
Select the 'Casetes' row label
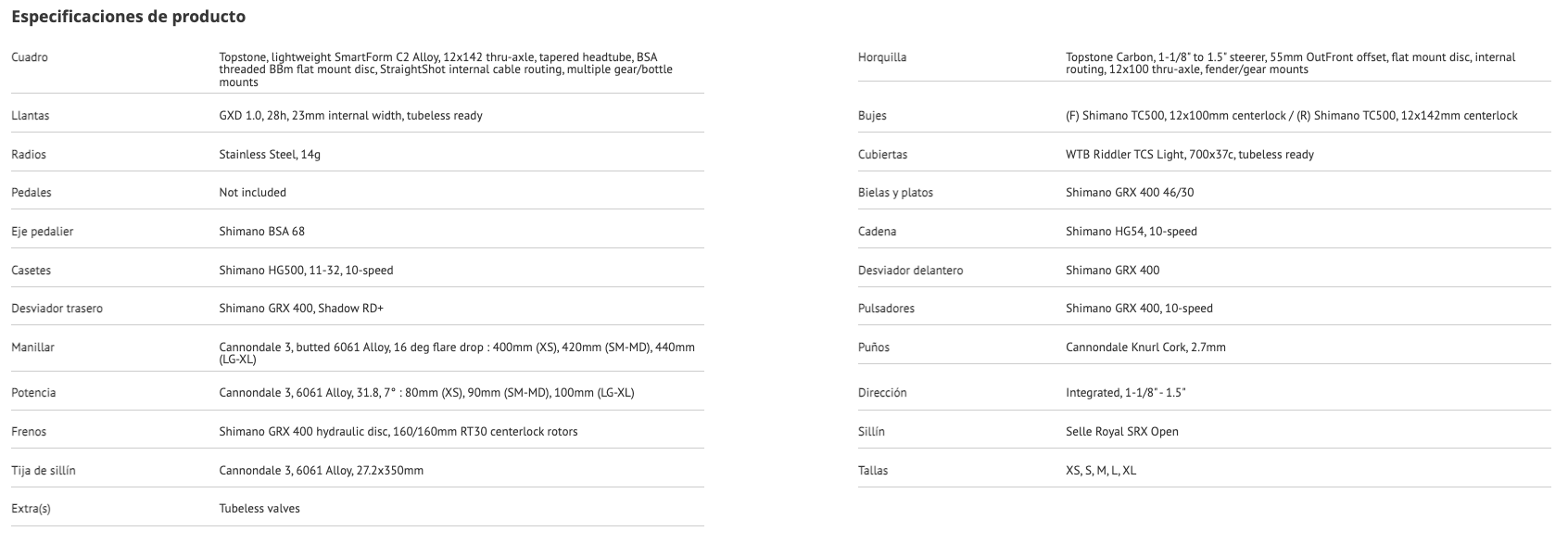[31, 271]
